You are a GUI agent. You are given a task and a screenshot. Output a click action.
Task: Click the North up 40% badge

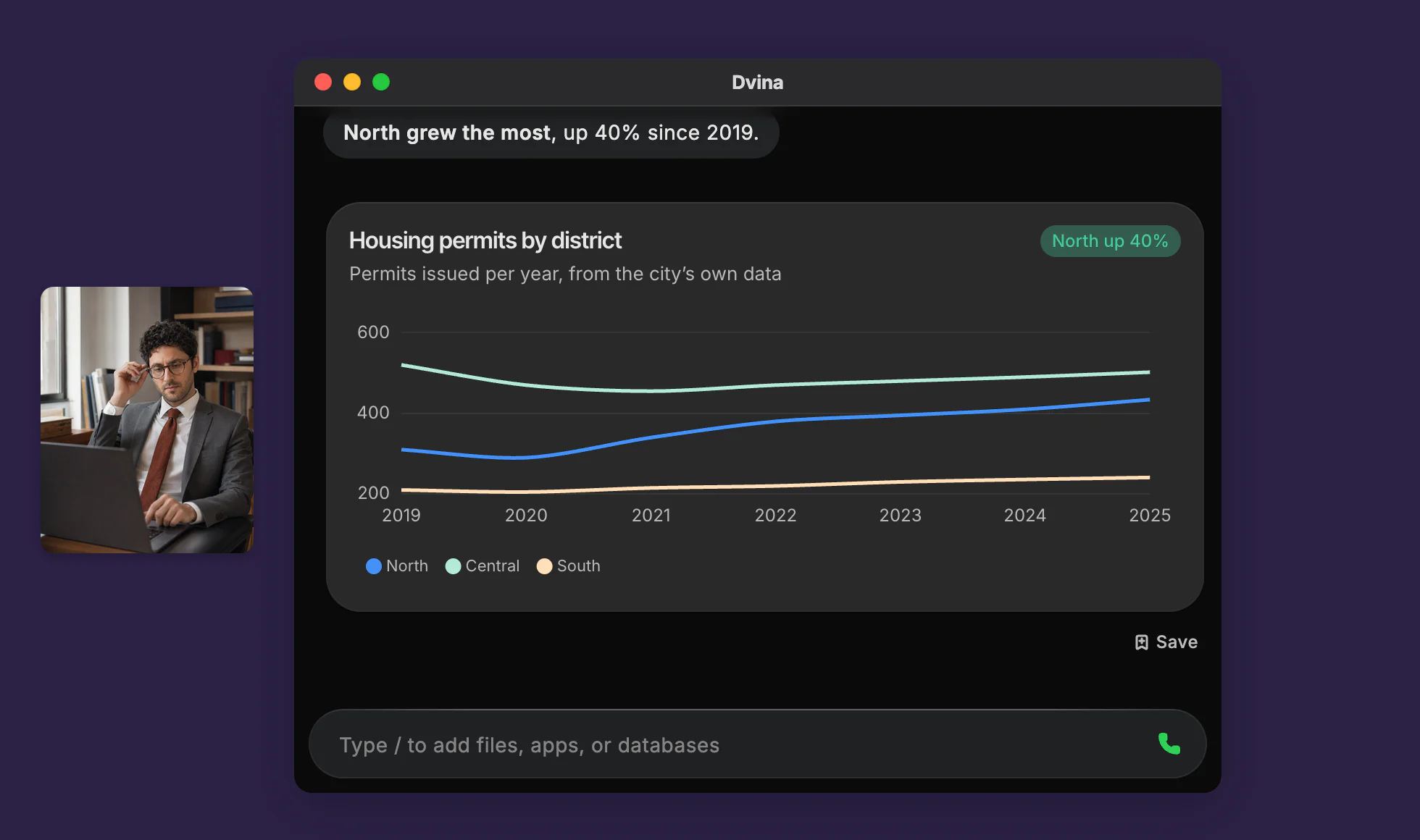click(x=1110, y=241)
